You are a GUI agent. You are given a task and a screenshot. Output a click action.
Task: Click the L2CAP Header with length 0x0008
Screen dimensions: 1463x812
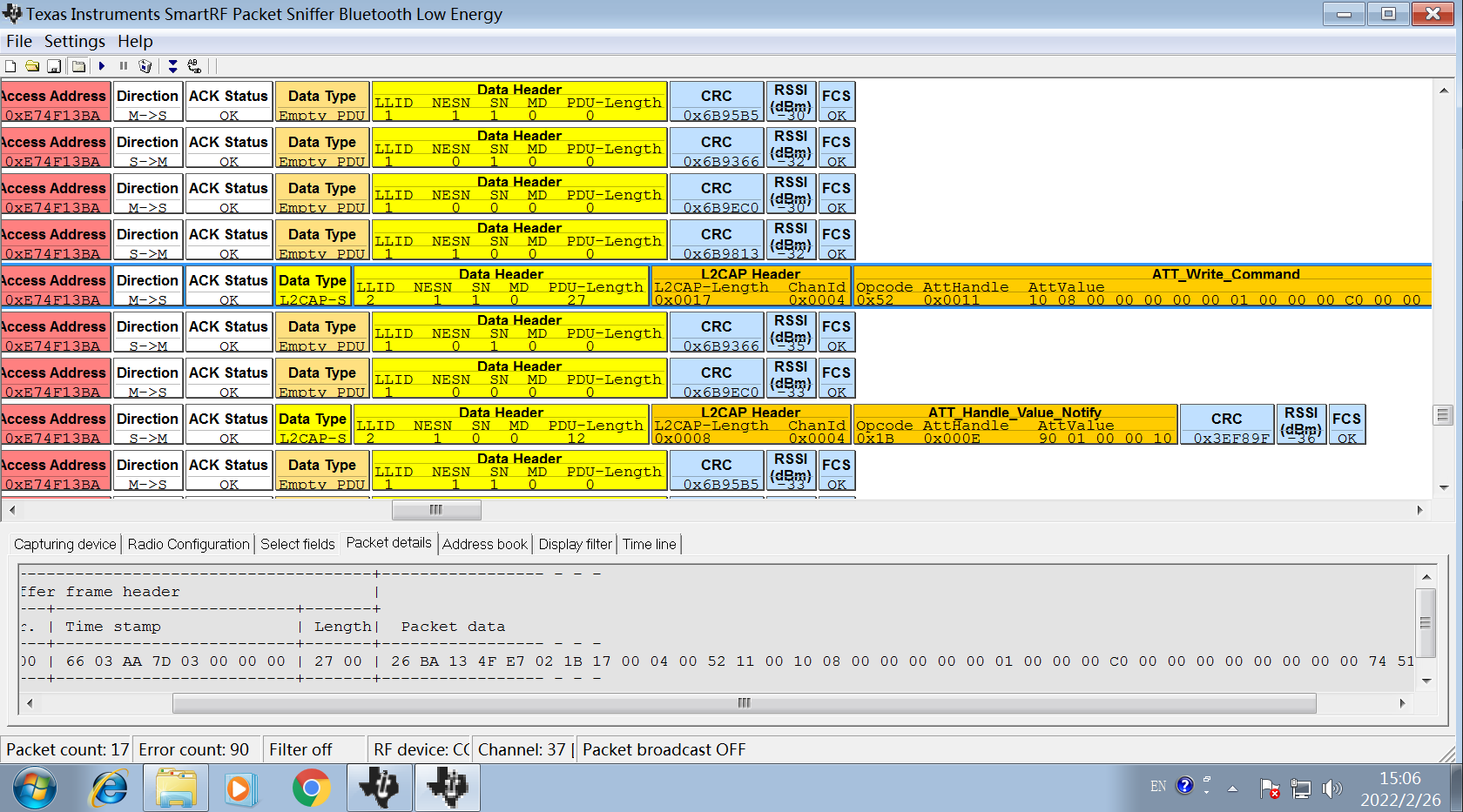(x=751, y=425)
